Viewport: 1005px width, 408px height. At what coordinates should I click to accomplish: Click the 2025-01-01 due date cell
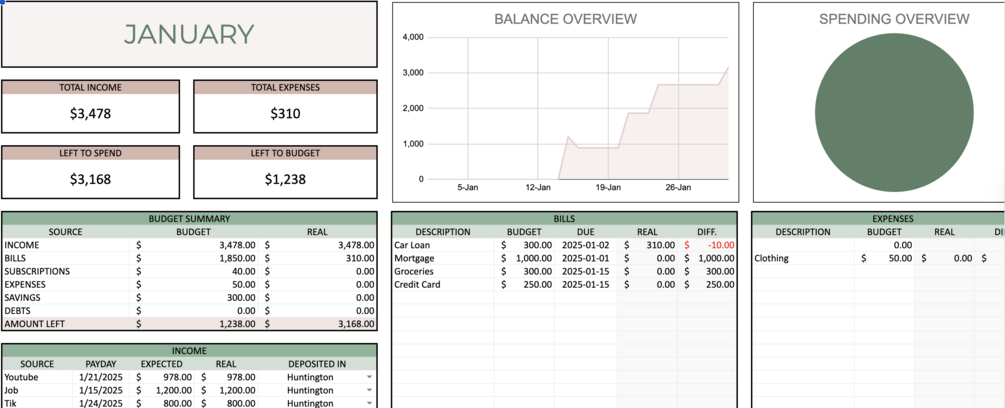pyautogui.click(x=585, y=258)
